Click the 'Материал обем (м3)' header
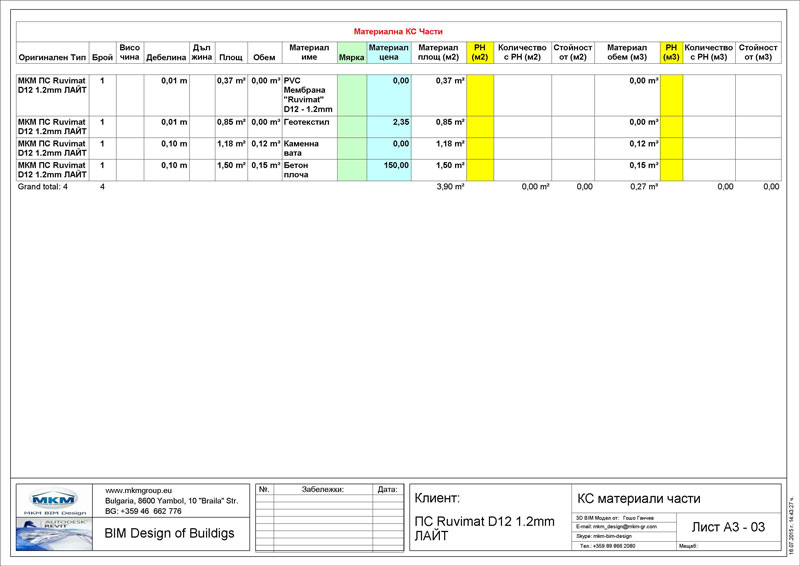The width and height of the screenshot is (800, 566). click(627, 52)
